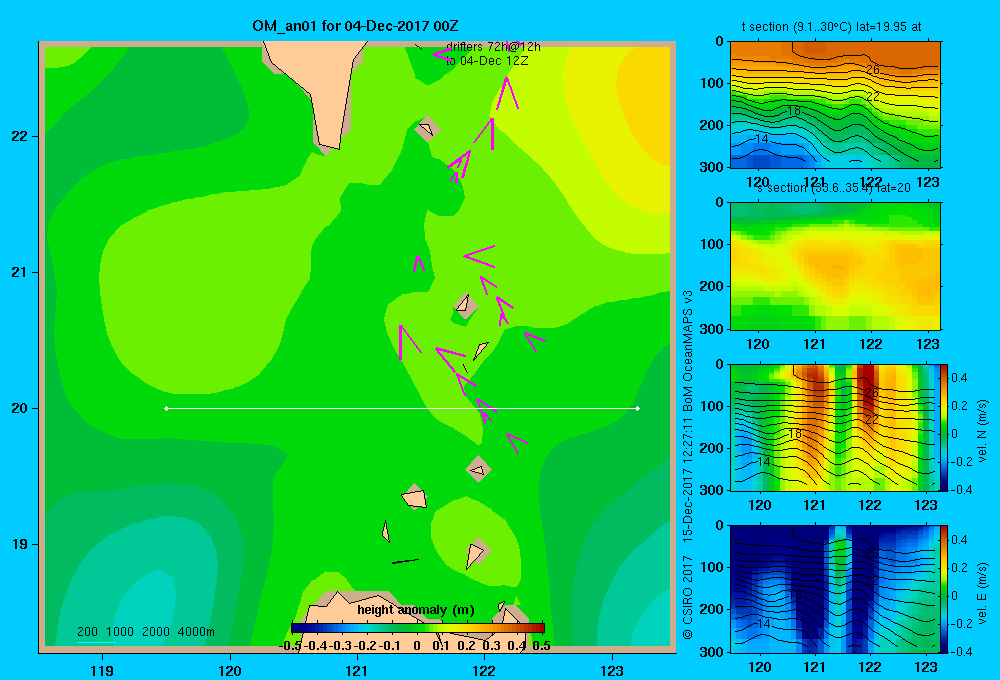Click the '200 1000 2000 4000m' depth contour legend
Screen dimensions: 1000x680
click(145, 632)
